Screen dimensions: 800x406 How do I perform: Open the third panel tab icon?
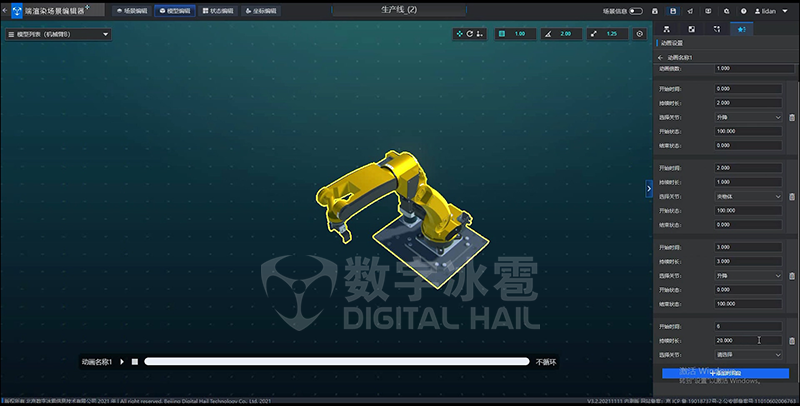click(717, 29)
